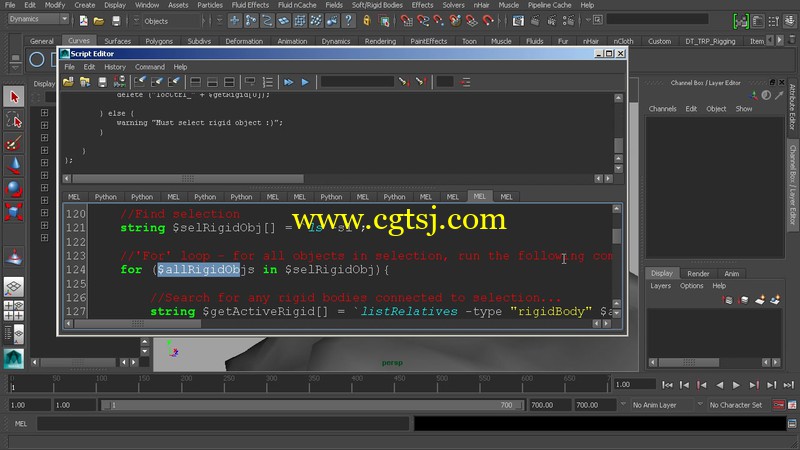Toggle Show Line Numbers icon
The width and height of the screenshot is (800, 450).
click(x=267, y=82)
